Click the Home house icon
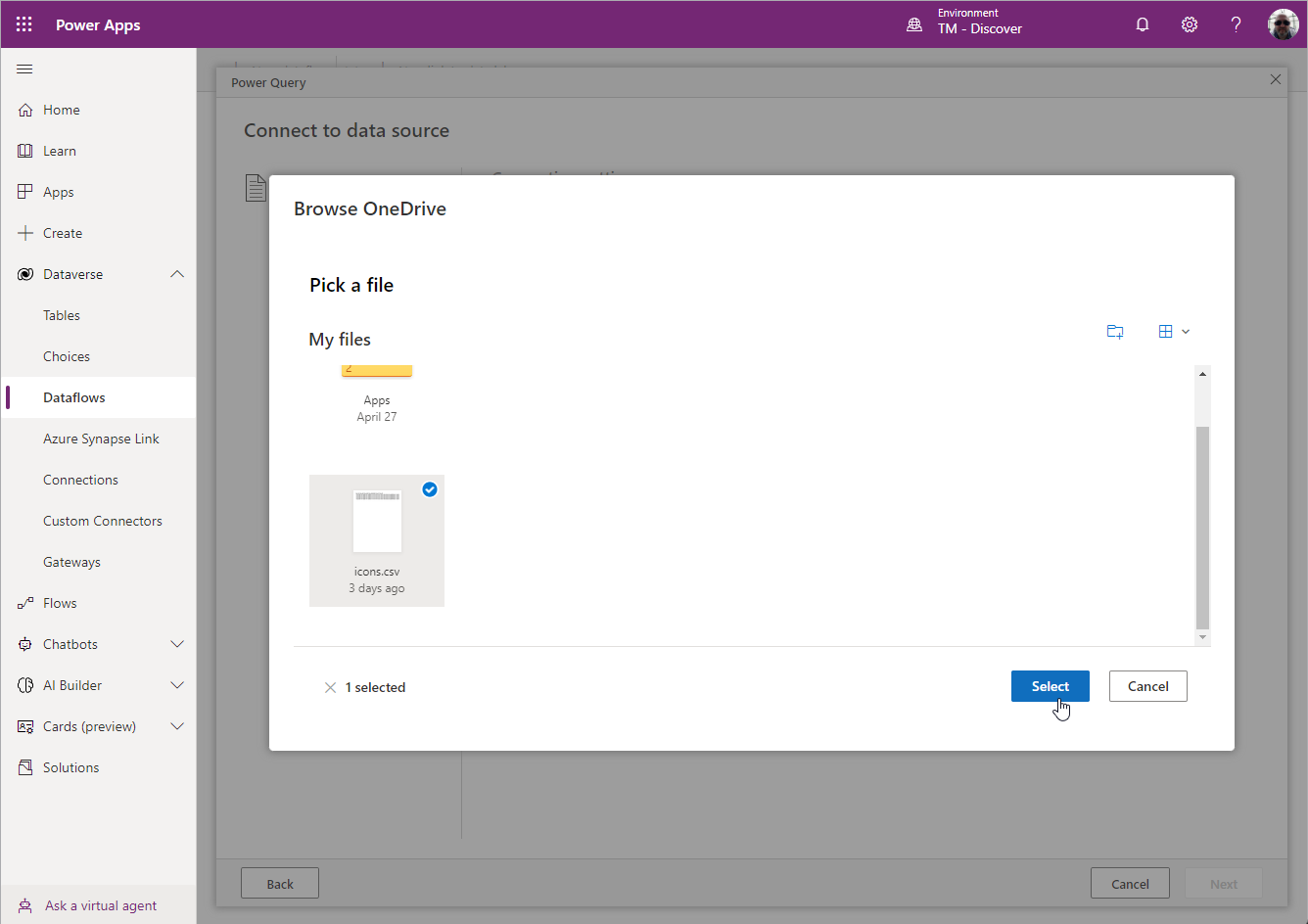Screen dimensions: 1308x924 pyautogui.click(x=25, y=110)
